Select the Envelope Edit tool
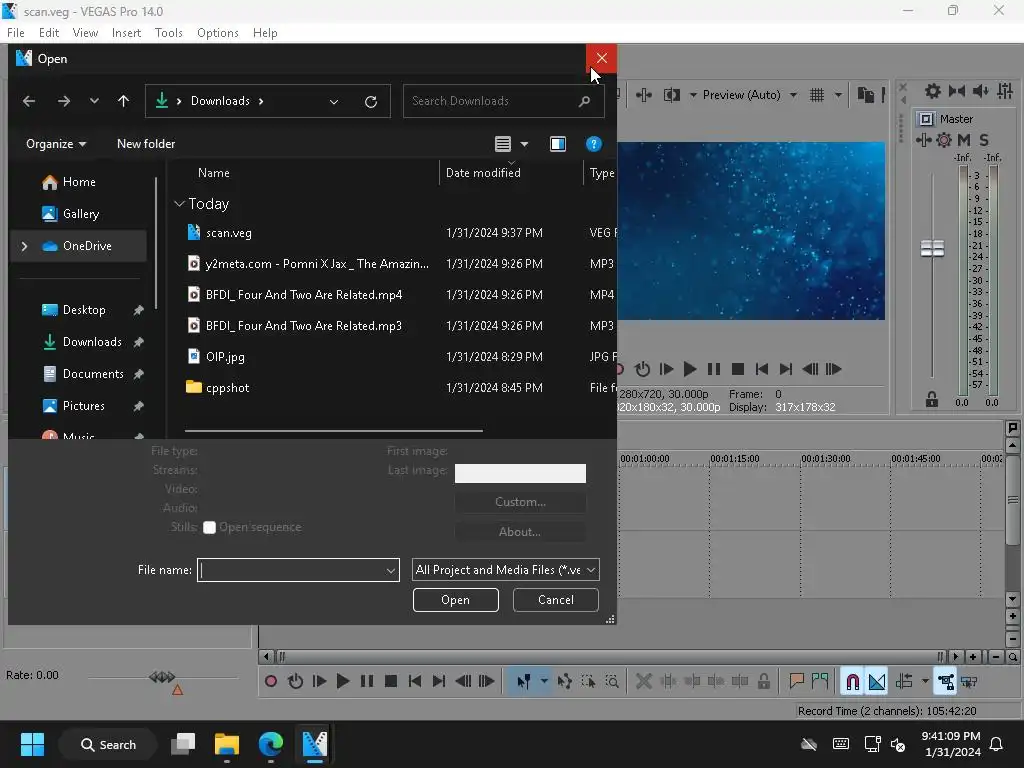1024x768 pixels. coord(565,682)
